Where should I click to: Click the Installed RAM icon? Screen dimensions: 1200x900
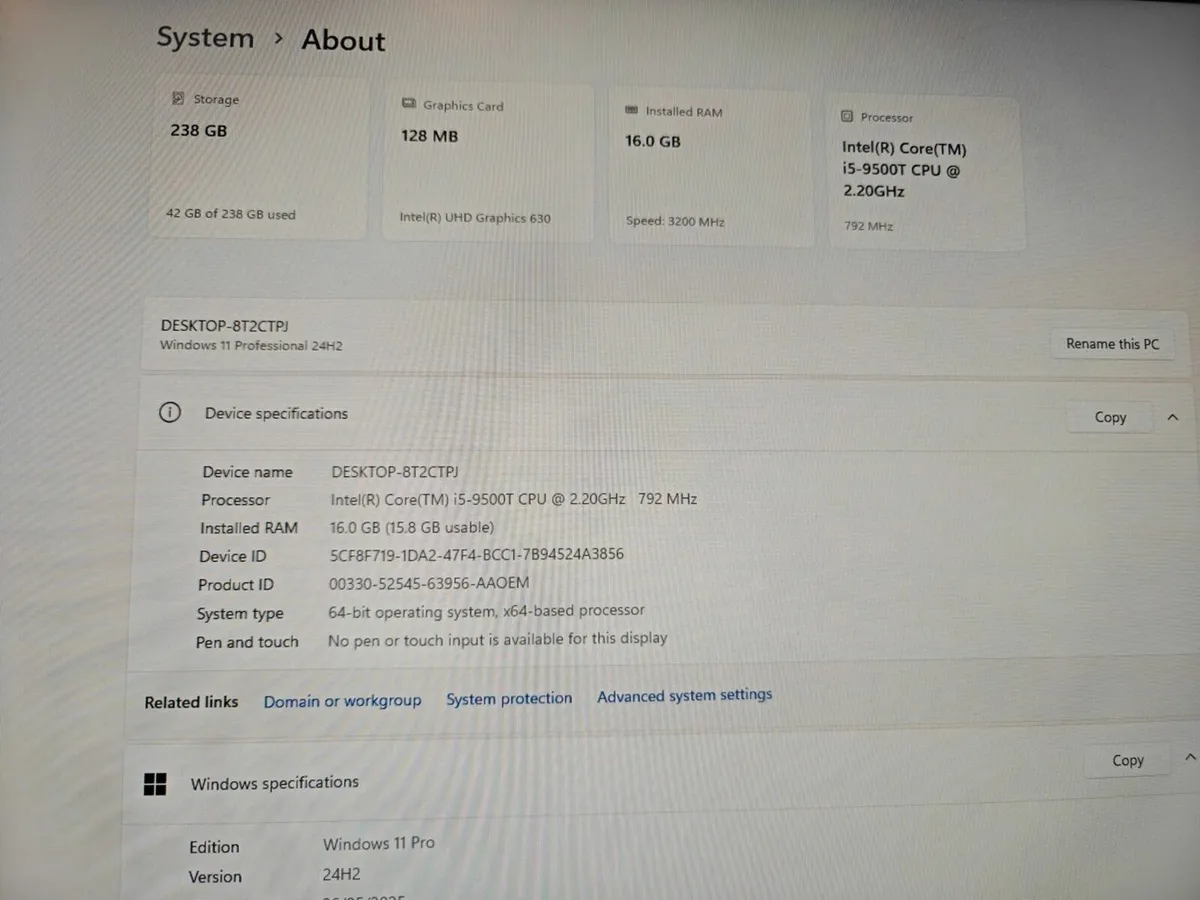(631, 111)
